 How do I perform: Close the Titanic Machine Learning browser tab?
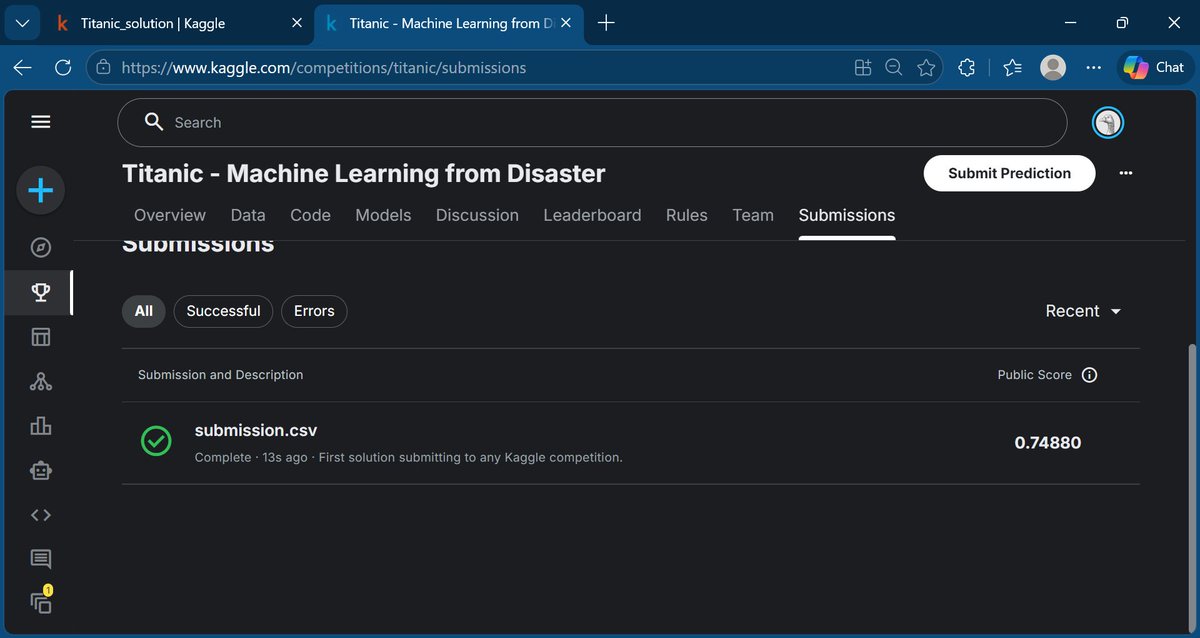click(566, 23)
